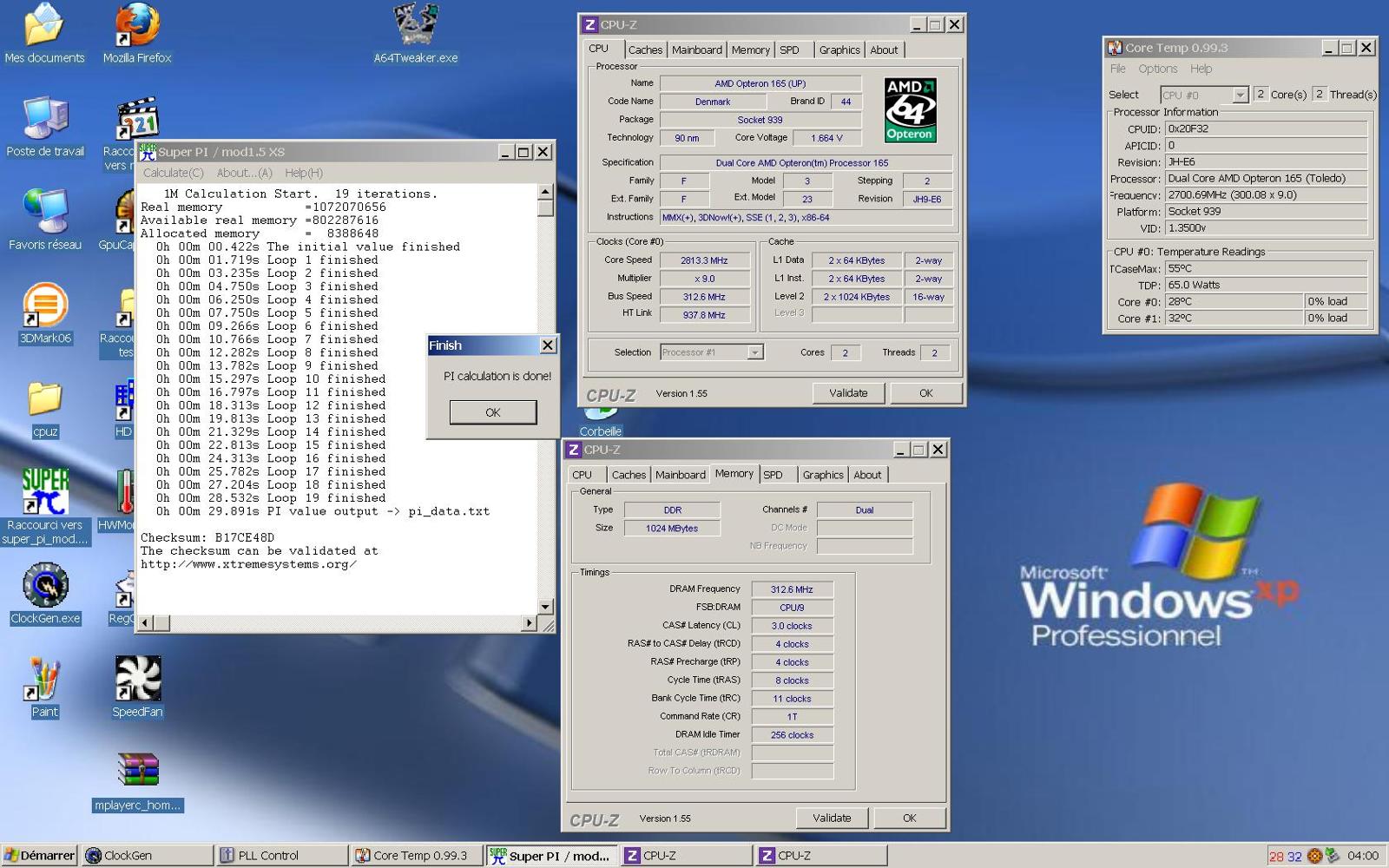
Task: Switch to Graphics tab in upper CPU-Z
Action: click(839, 50)
